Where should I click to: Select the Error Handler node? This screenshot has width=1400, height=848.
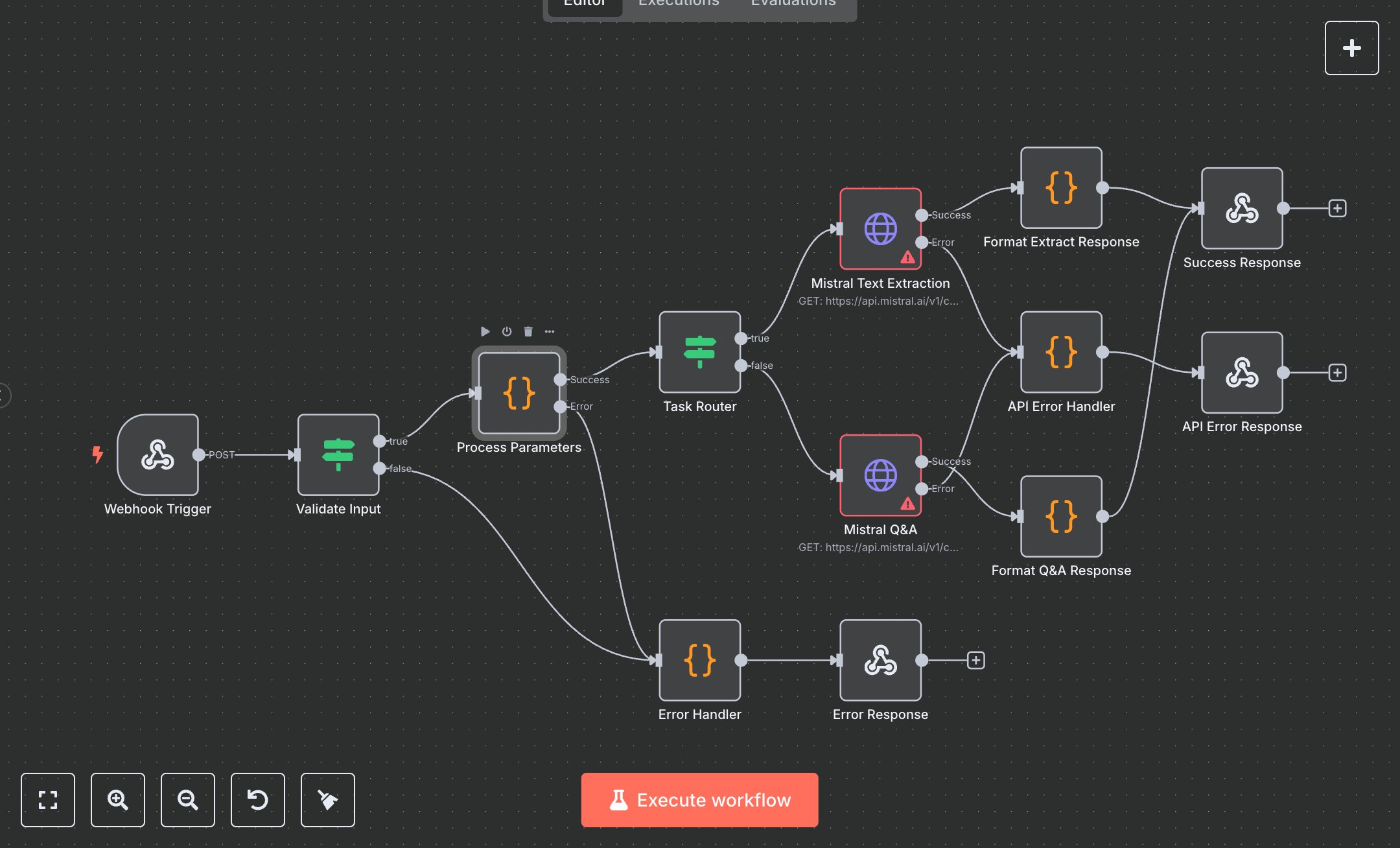[699, 661]
